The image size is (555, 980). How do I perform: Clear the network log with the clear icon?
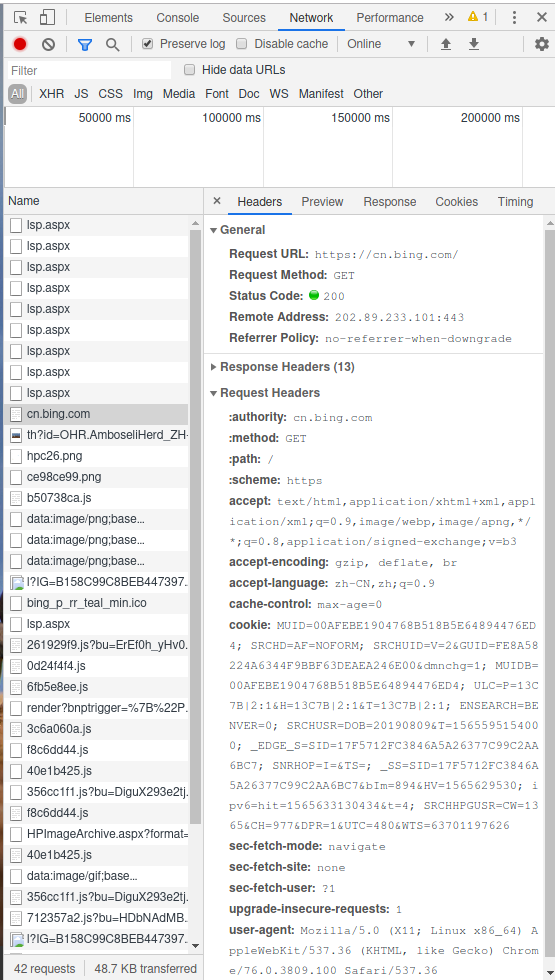49,44
